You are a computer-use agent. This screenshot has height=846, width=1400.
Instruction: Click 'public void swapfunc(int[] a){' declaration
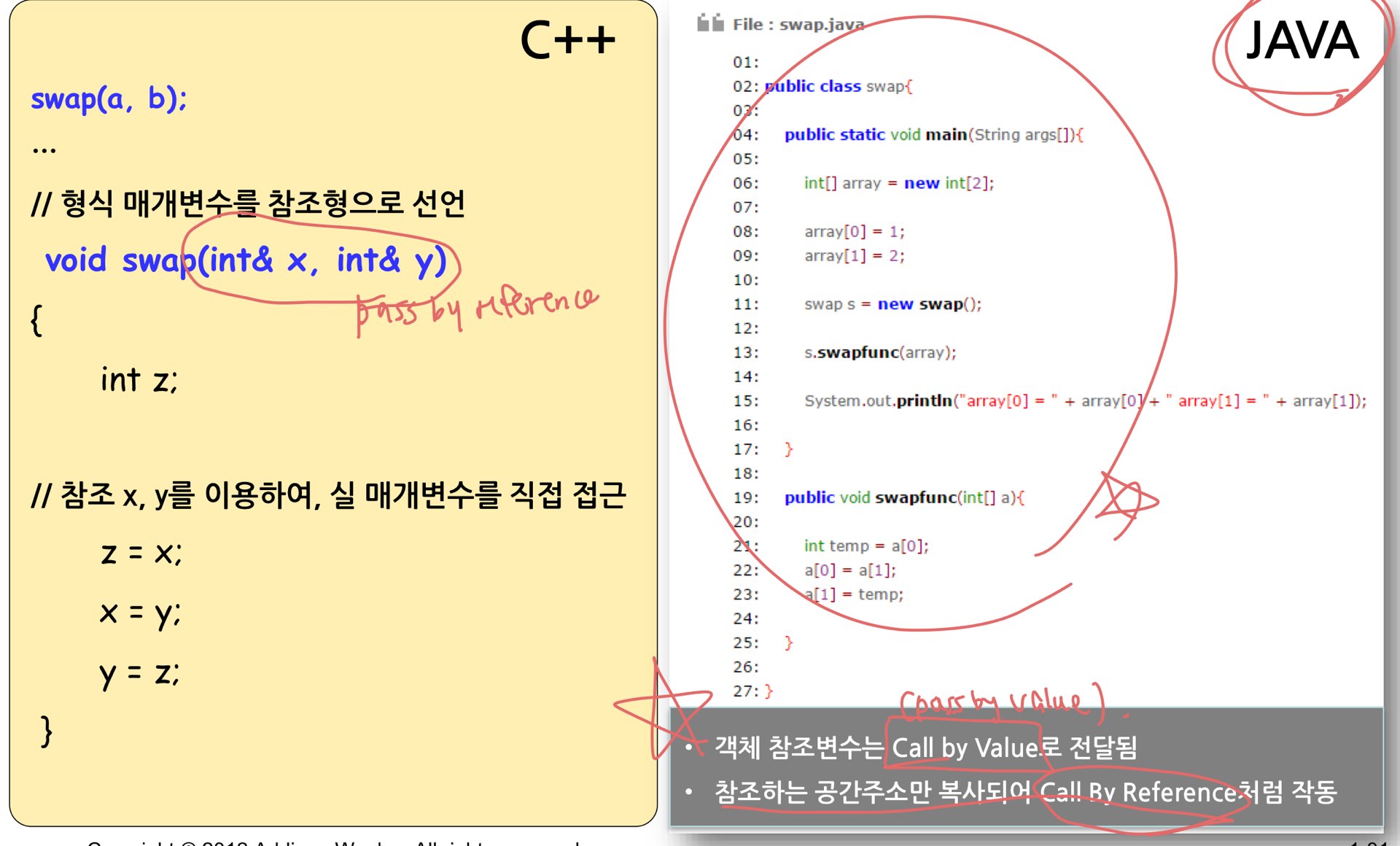[904, 497]
